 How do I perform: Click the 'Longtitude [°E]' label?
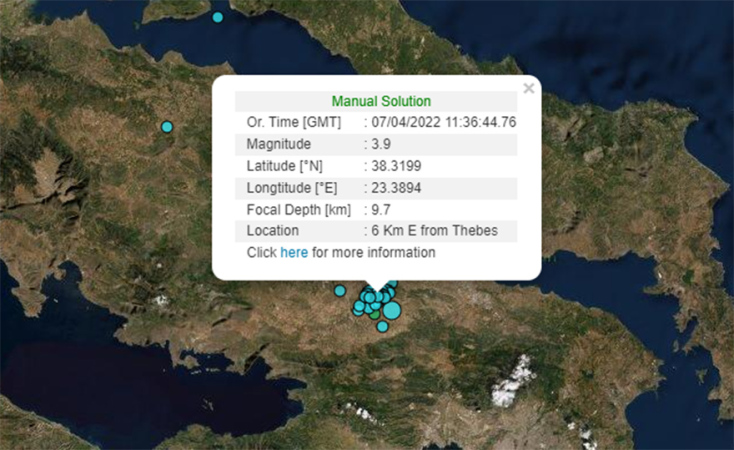[293, 188]
